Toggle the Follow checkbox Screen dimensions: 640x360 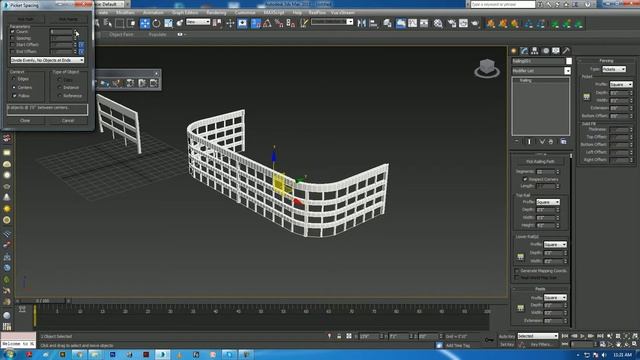coord(15,96)
